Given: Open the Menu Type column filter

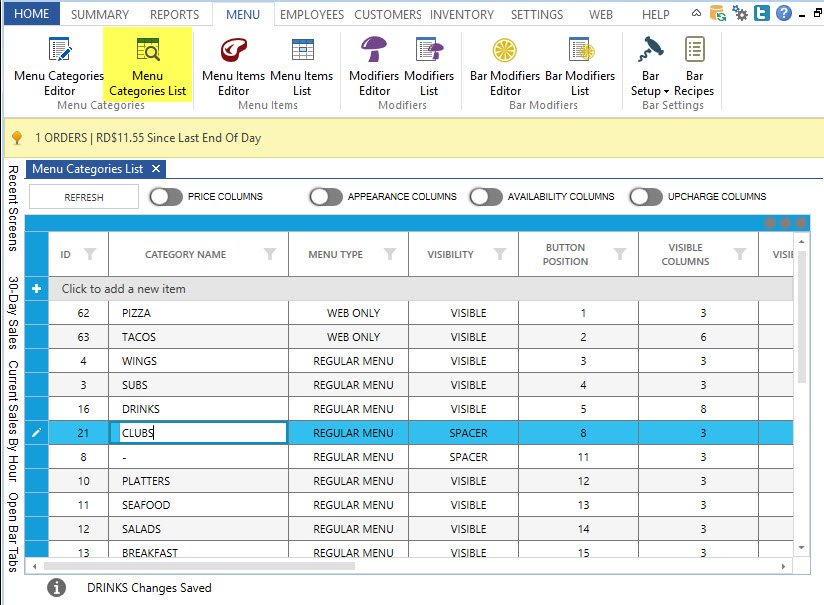Looking at the screenshot, I should (x=390, y=254).
